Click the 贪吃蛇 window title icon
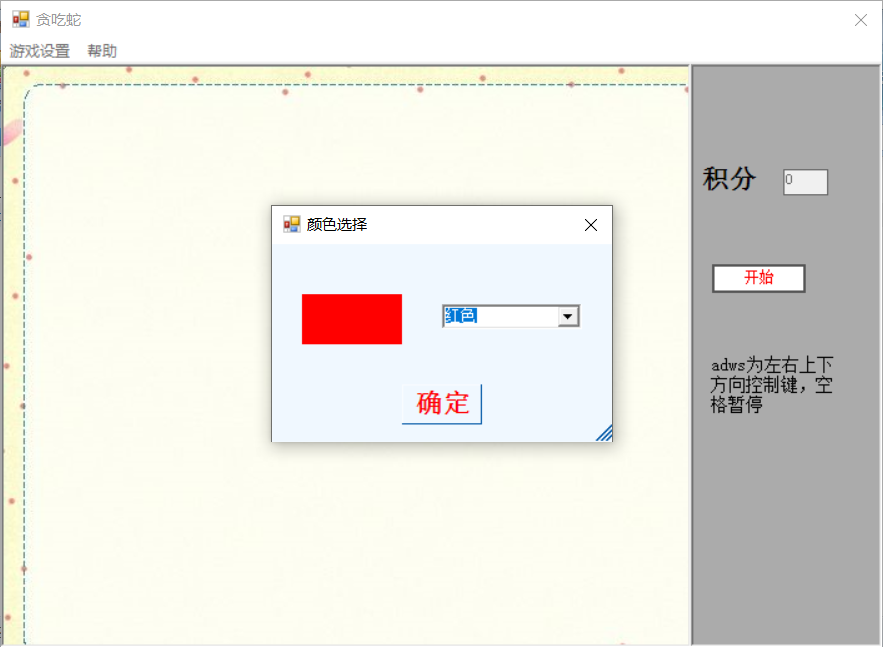This screenshot has width=883, height=647. (x=21, y=20)
